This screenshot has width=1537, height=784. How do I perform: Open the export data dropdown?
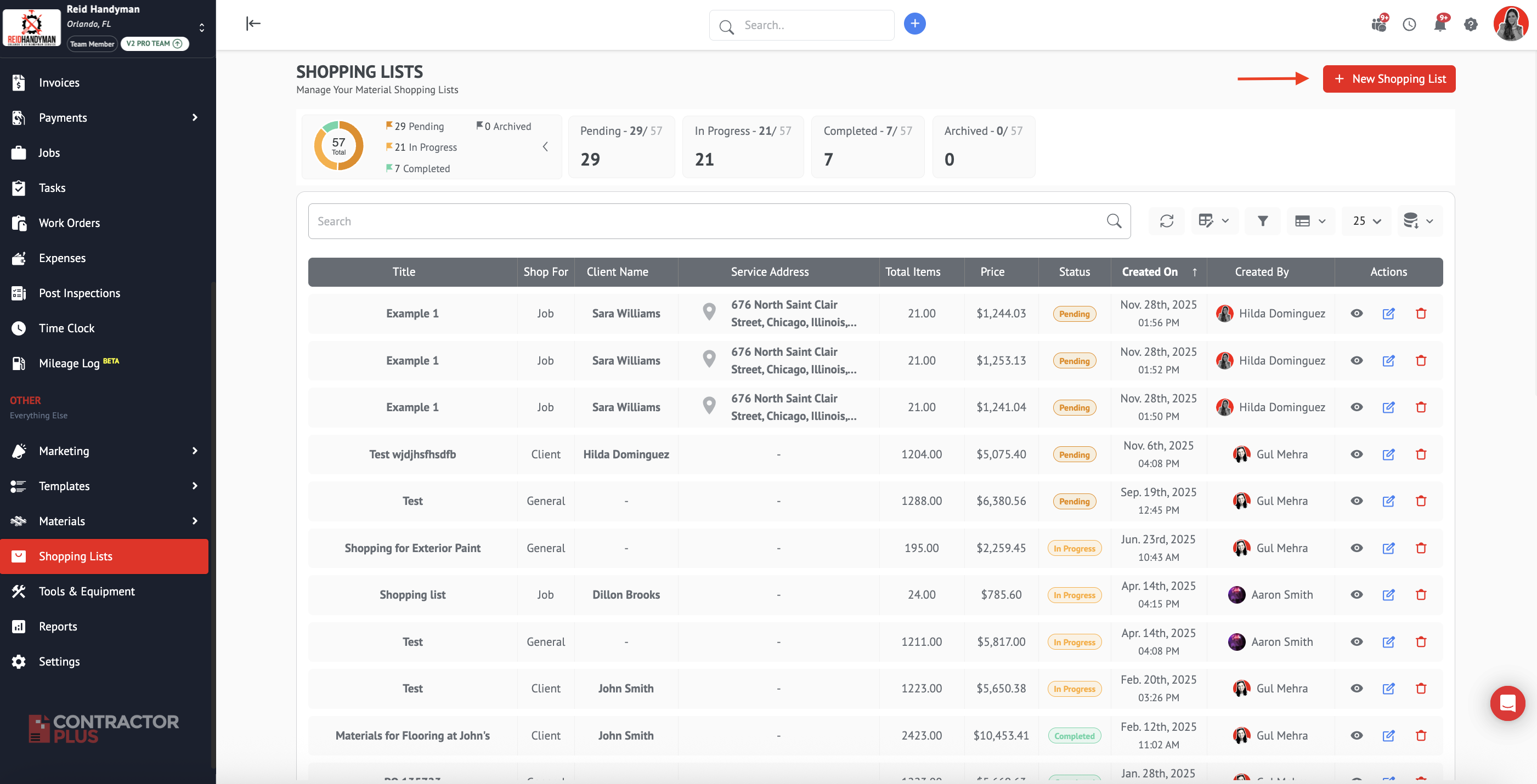(1419, 221)
